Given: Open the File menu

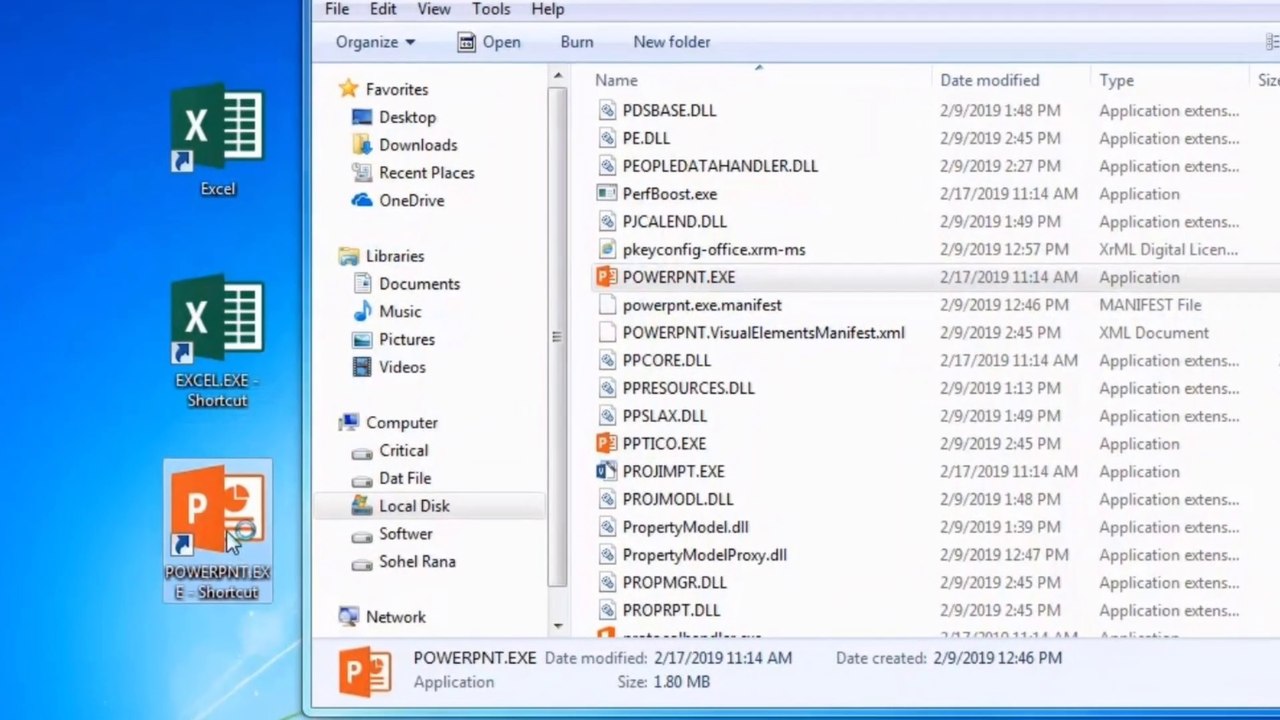Looking at the screenshot, I should [x=337, y=9].
